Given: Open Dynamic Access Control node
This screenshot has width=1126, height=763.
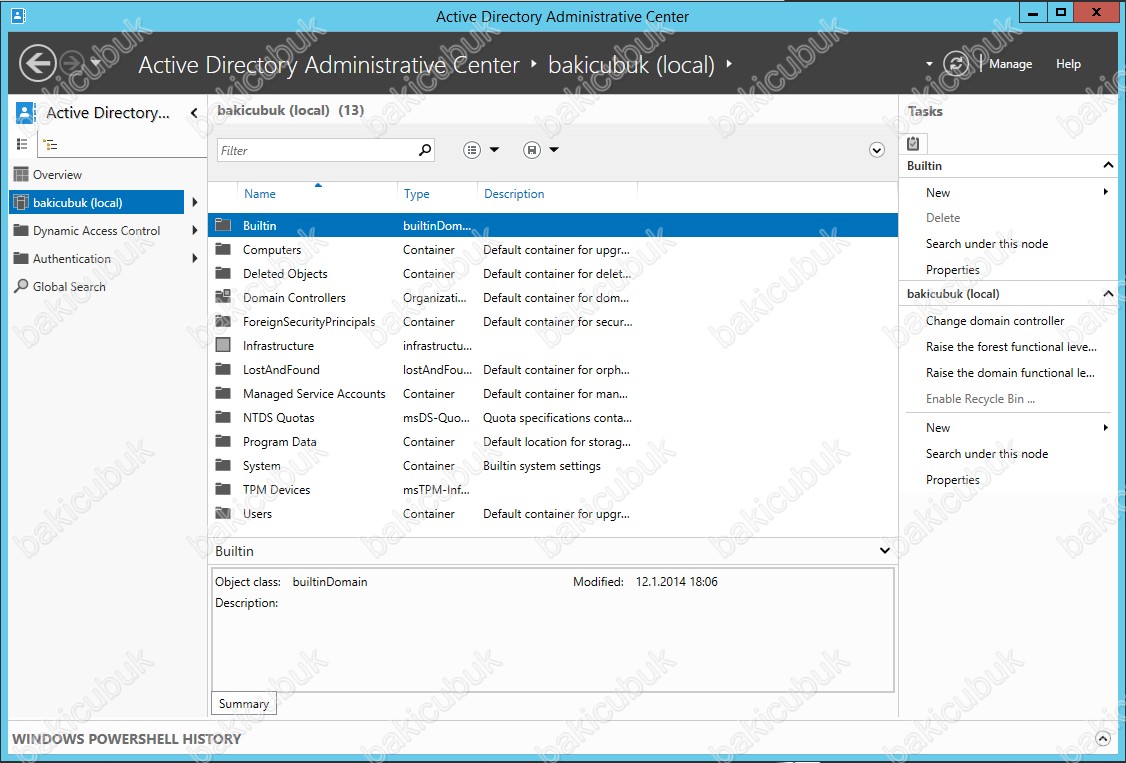Looking at the screenshot, I should [x=97, y=230].
